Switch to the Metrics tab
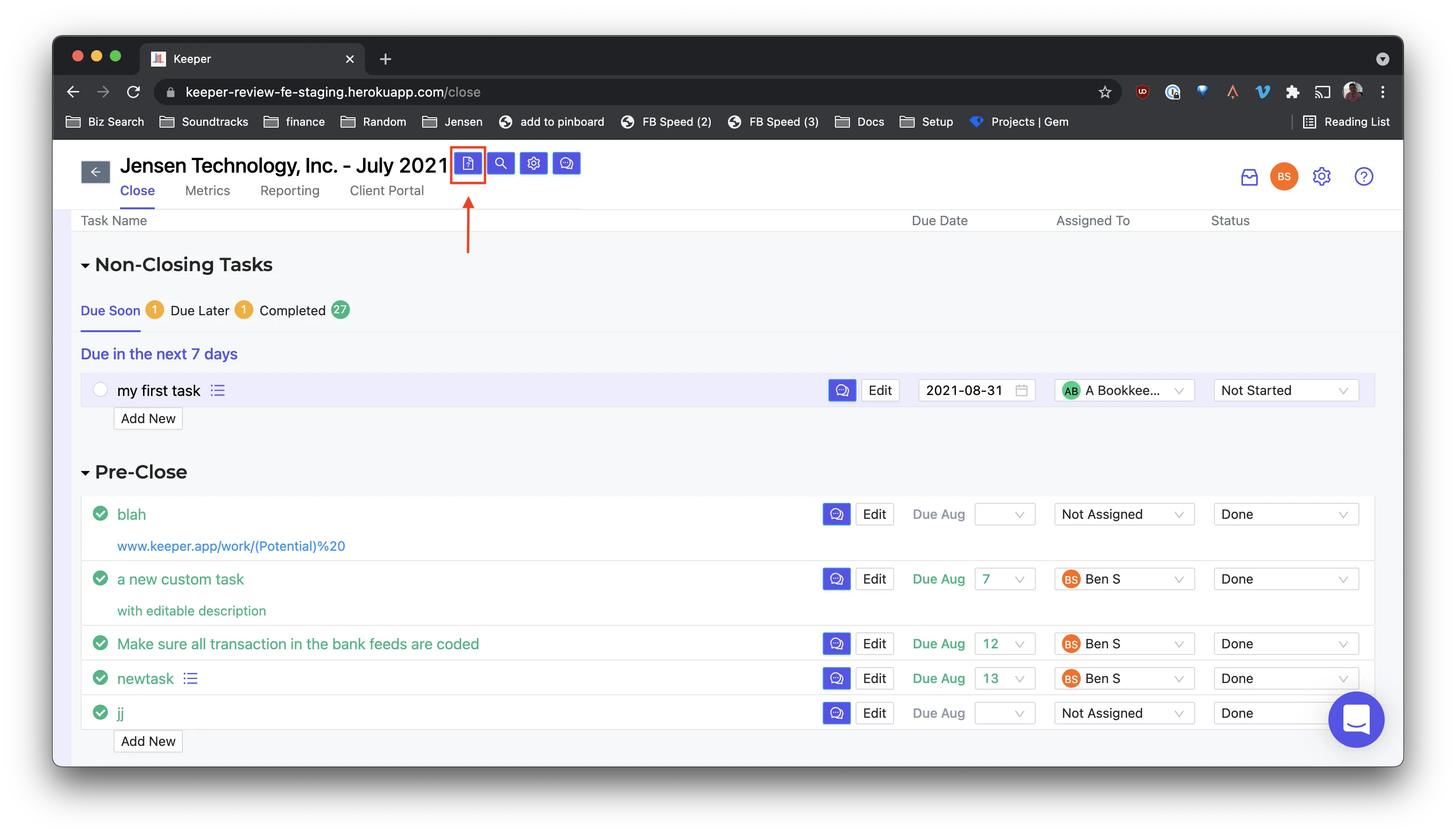This screenshot has width=1456, height=836. coord(207,190)
